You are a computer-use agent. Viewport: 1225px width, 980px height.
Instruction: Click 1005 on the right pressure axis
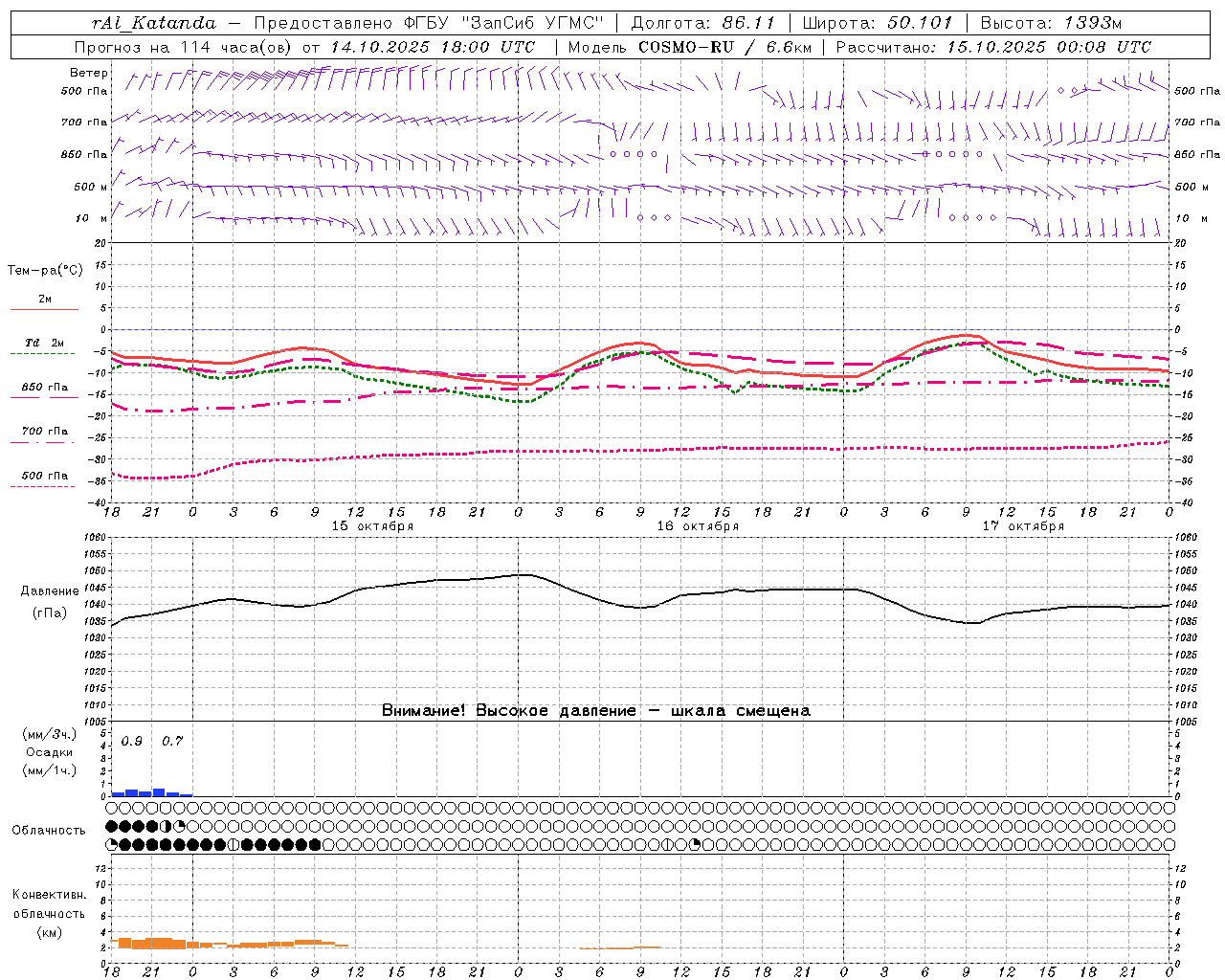pyautogui.click(x=1186, y=722)
